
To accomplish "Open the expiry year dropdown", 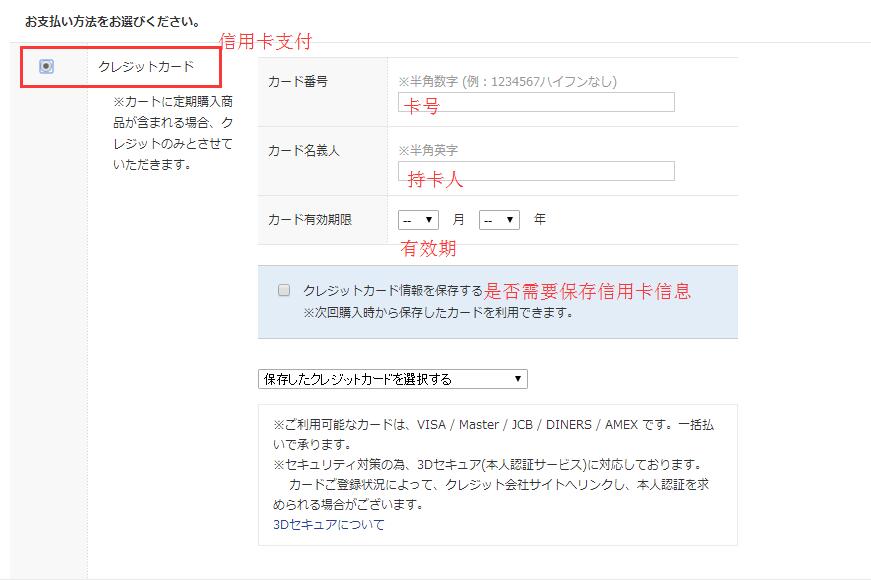I will [x=499, y=220].
